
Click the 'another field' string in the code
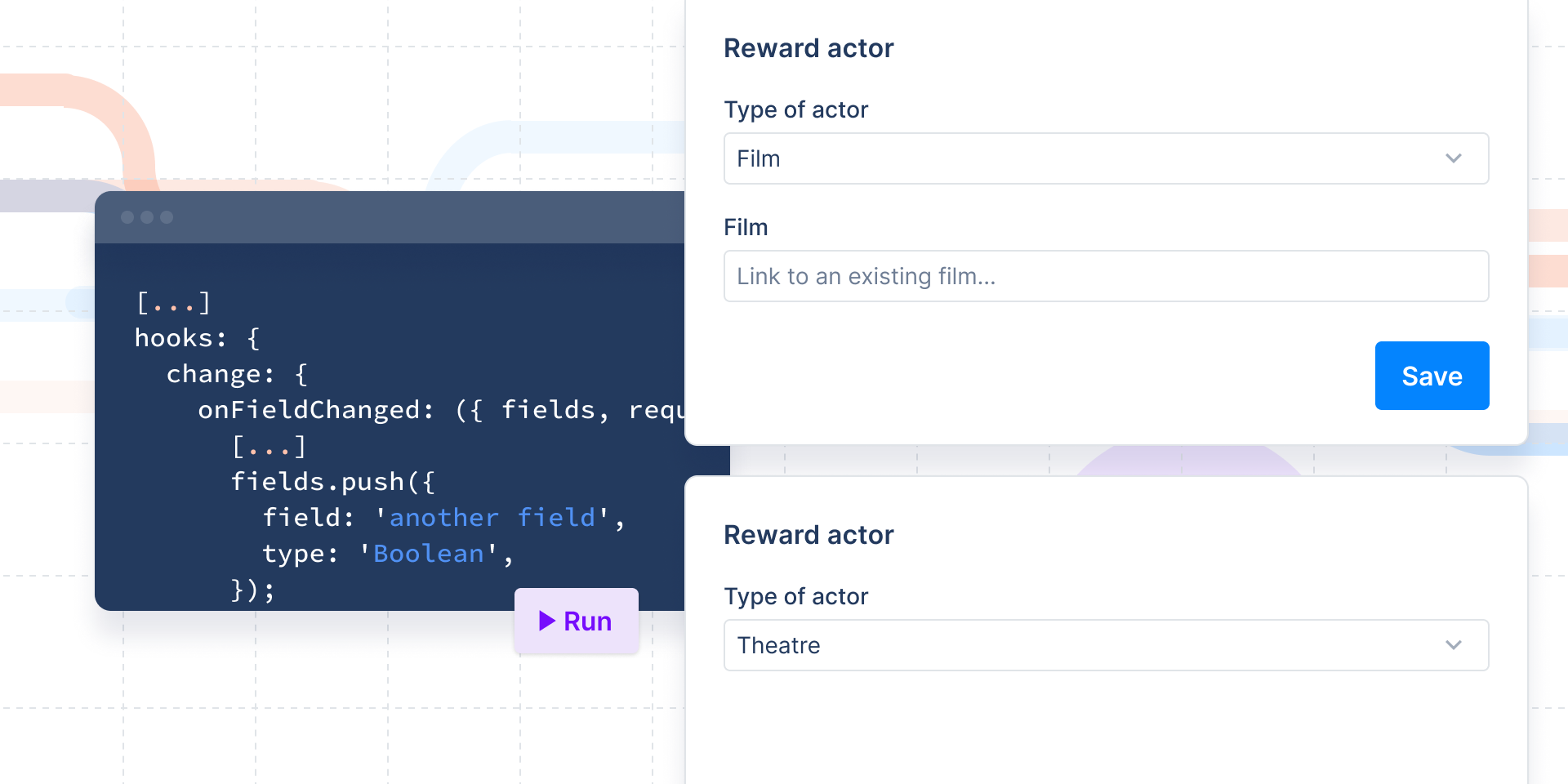click(492, 517)
